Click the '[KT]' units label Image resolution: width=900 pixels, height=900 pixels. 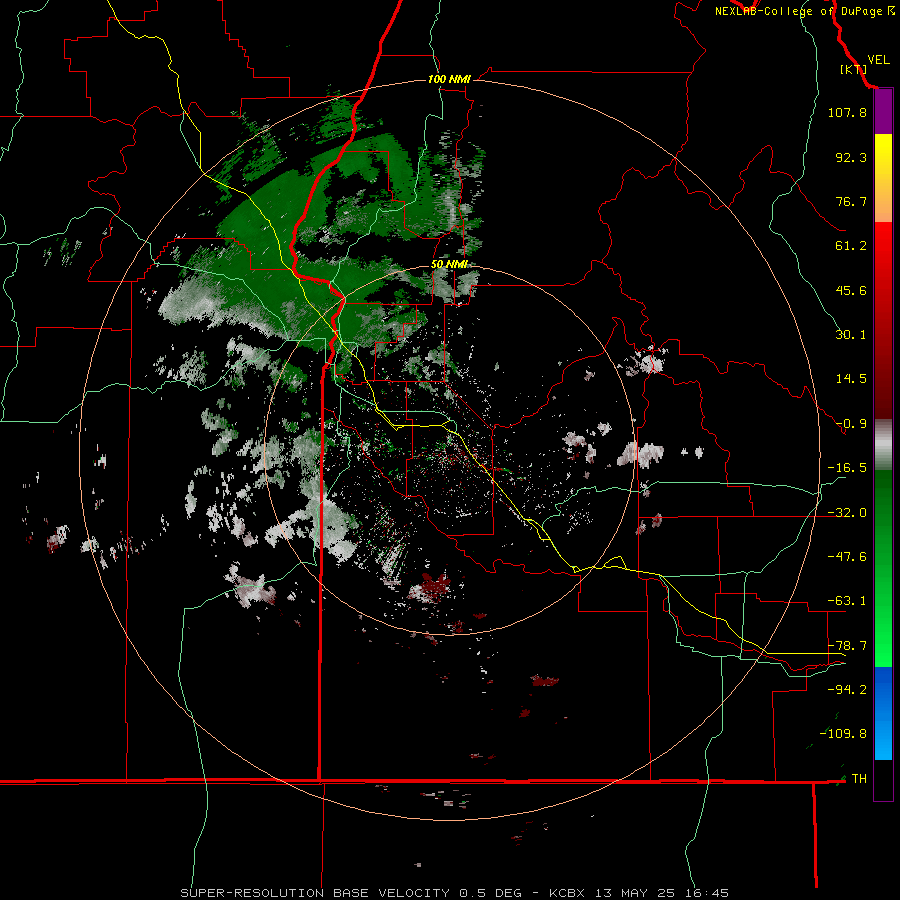tap(854, 69)
